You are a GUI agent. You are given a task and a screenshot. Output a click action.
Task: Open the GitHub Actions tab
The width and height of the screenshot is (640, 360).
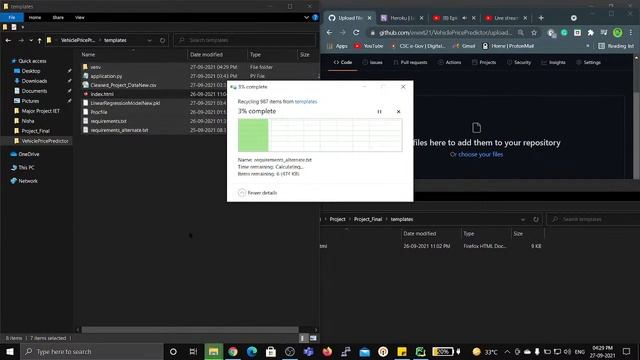coord(449,62)
